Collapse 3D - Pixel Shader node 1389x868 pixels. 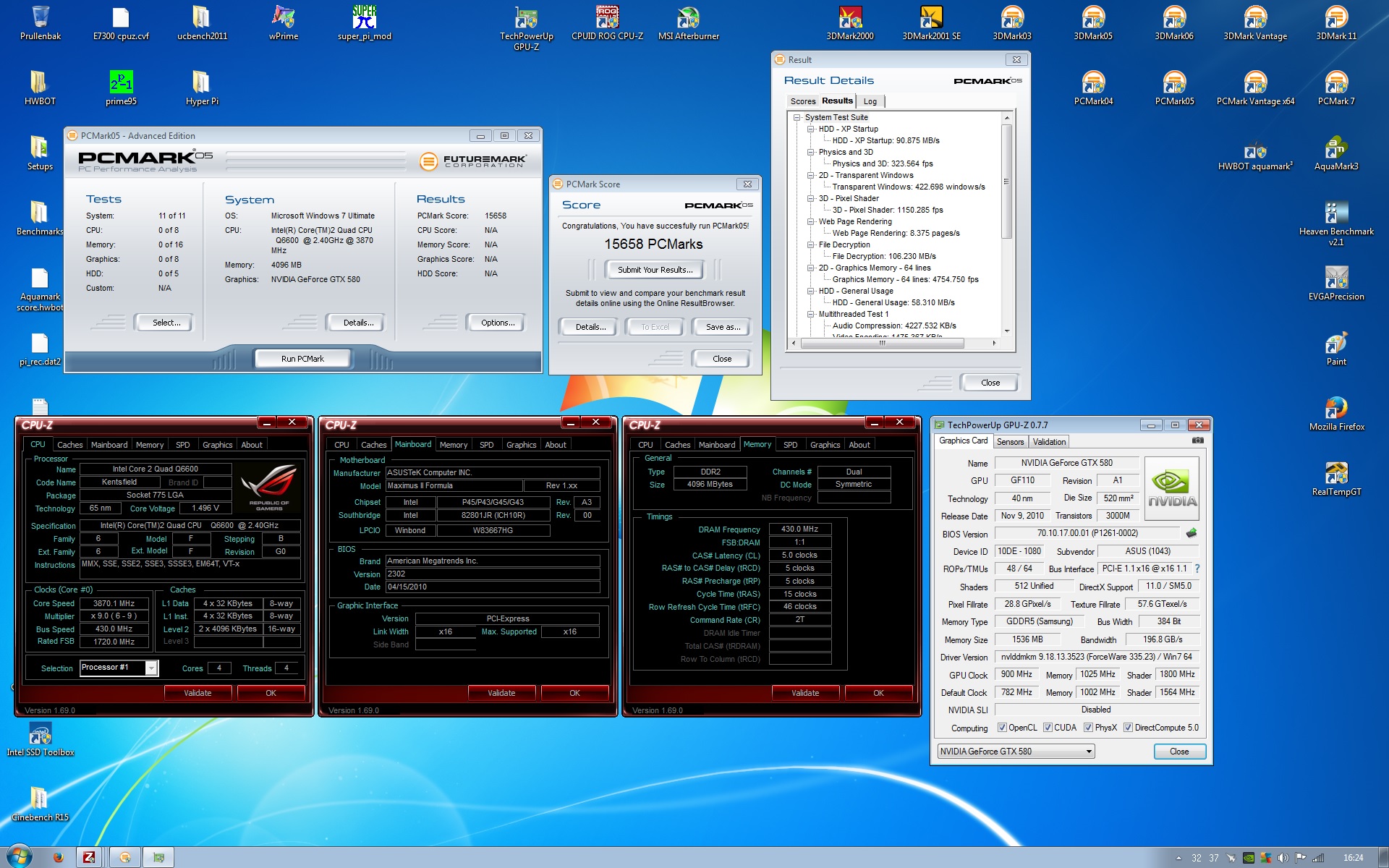[811, 198]
